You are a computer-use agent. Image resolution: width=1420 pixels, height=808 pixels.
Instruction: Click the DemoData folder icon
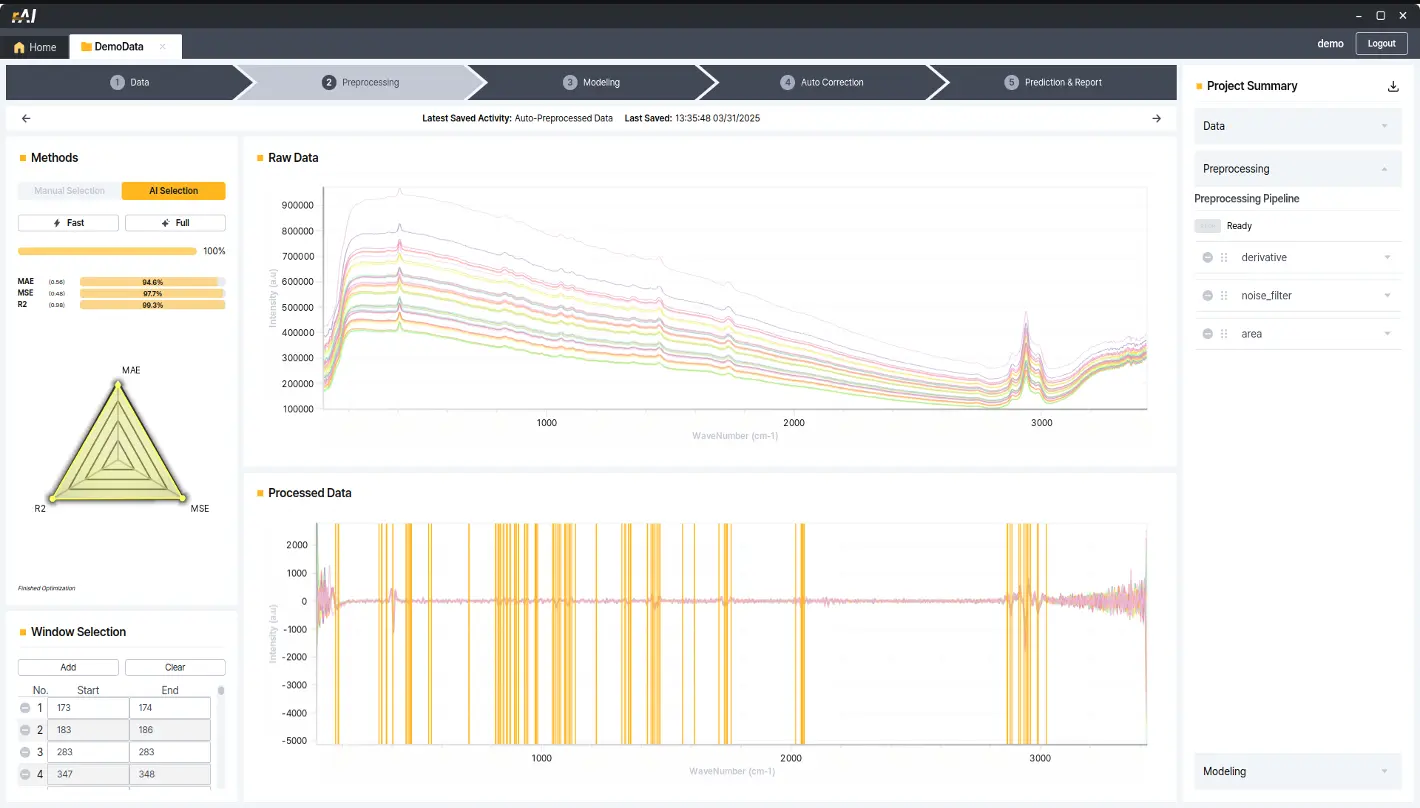86,47
